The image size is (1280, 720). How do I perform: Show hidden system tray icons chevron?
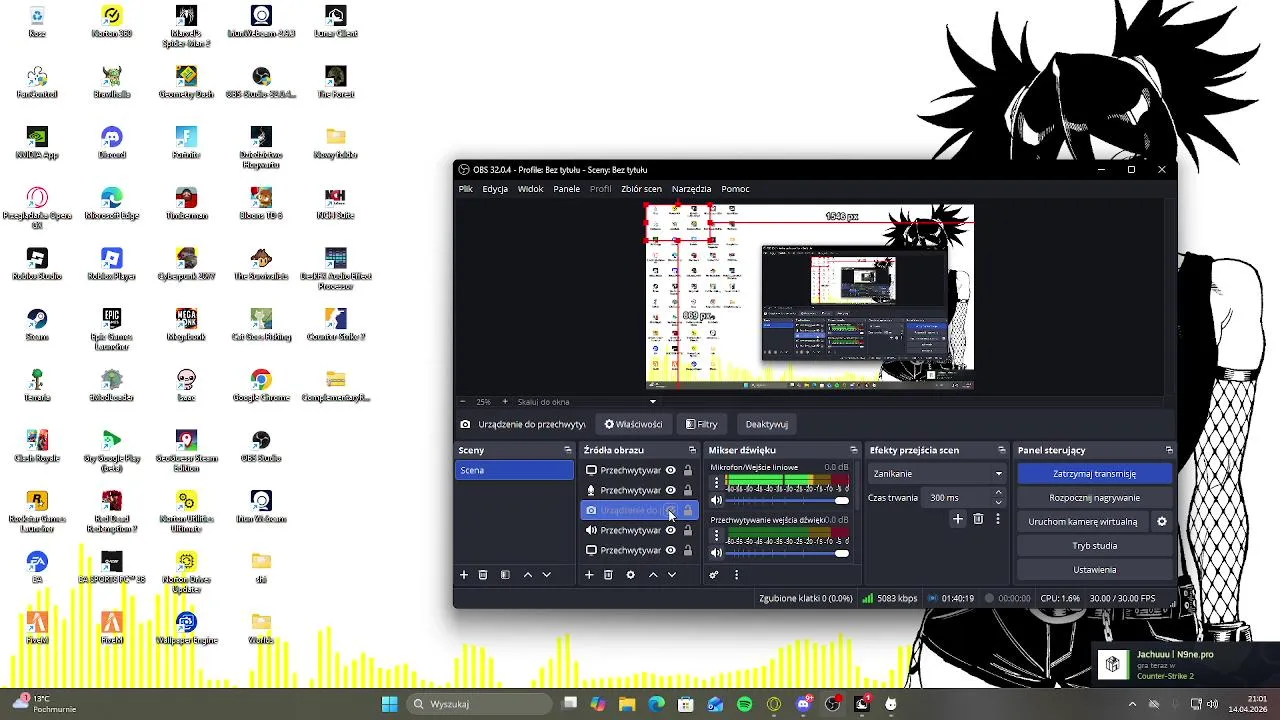(1132, 704)
